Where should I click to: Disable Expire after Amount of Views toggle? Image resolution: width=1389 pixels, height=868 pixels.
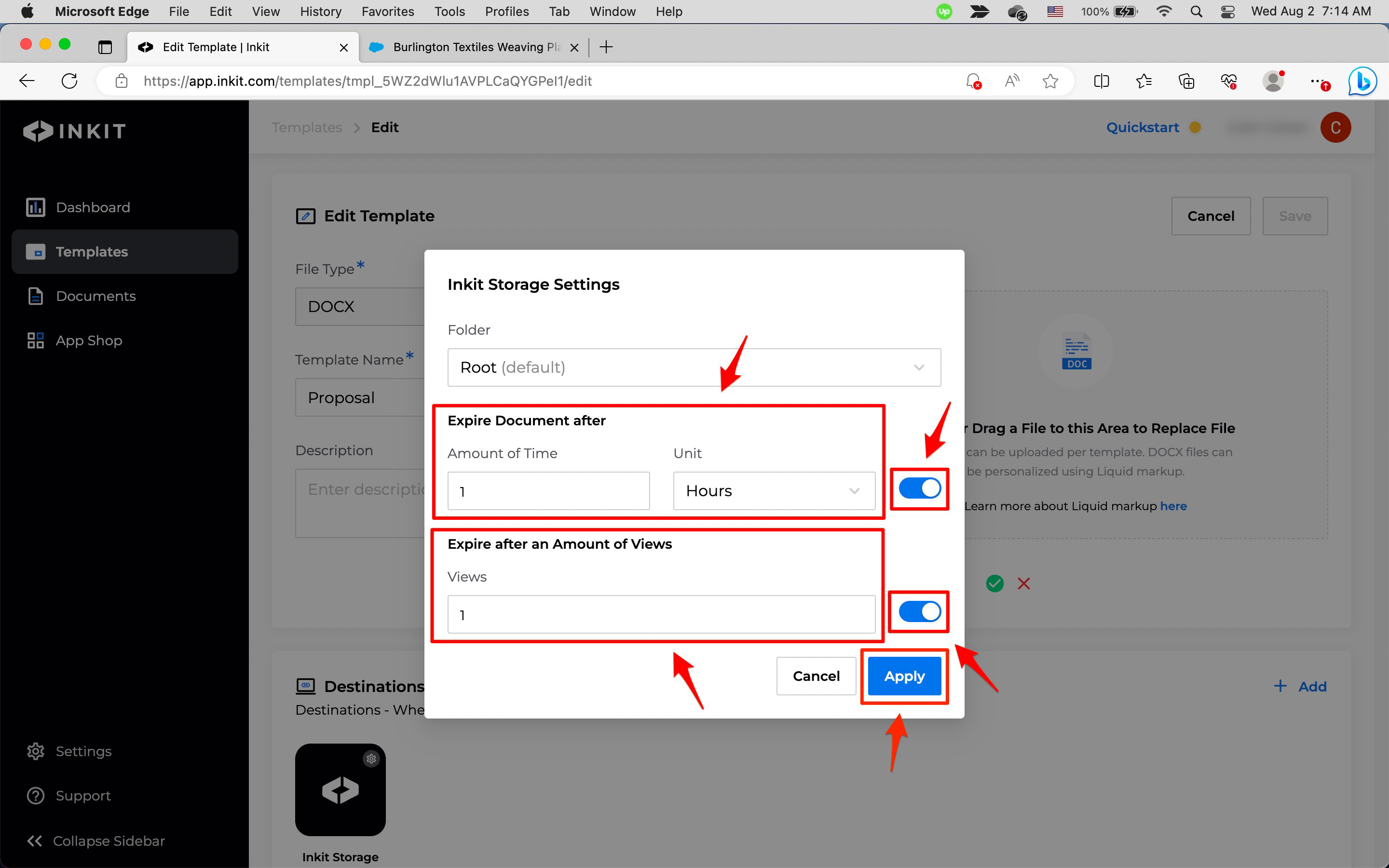920,612
